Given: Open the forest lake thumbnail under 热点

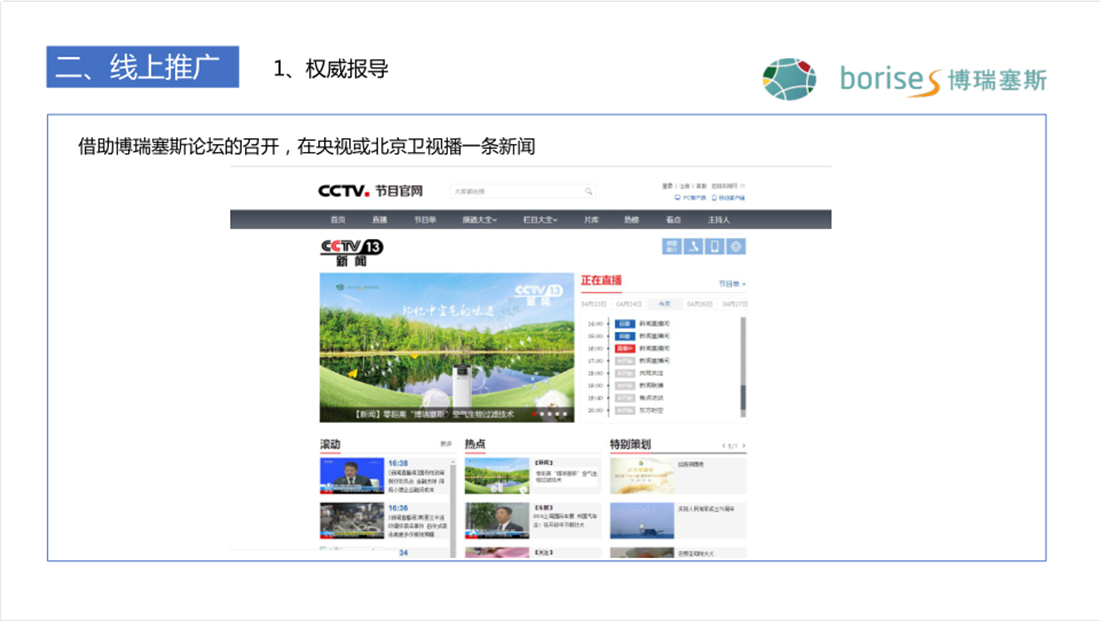Looking at the screenshot, I should tap(497, 476).
